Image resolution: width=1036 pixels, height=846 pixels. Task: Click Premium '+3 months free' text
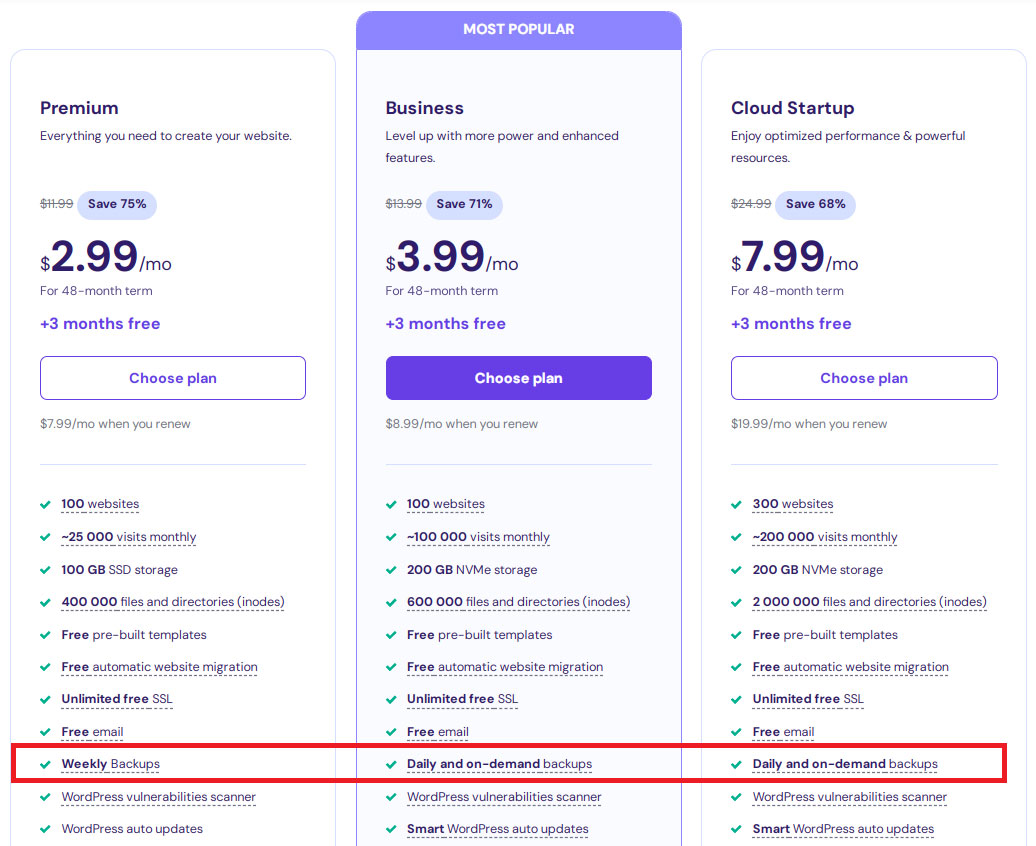[100, 324]
